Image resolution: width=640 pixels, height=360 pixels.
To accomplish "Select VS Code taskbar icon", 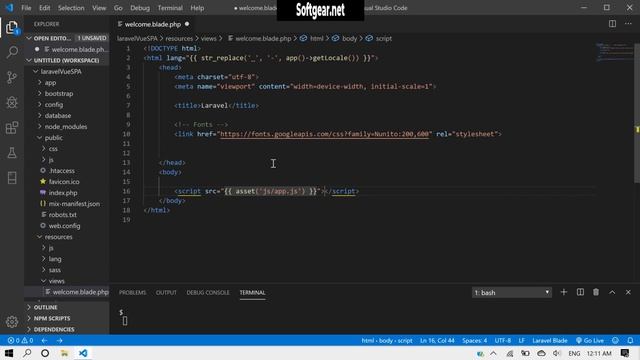I will (83, 353).
